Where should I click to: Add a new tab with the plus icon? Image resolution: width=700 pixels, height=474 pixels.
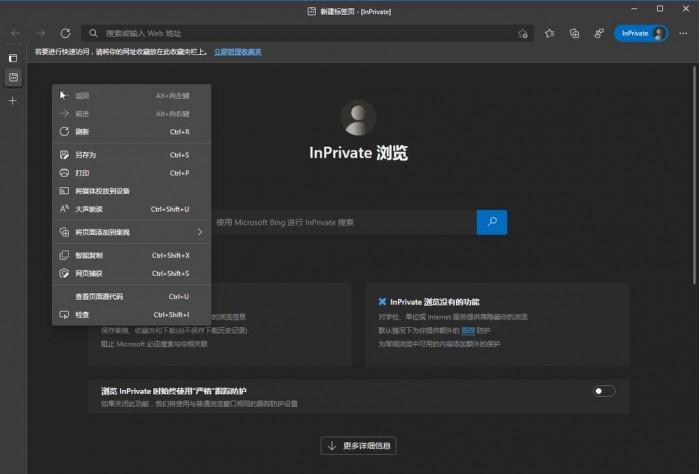click(x=13, y=101)
